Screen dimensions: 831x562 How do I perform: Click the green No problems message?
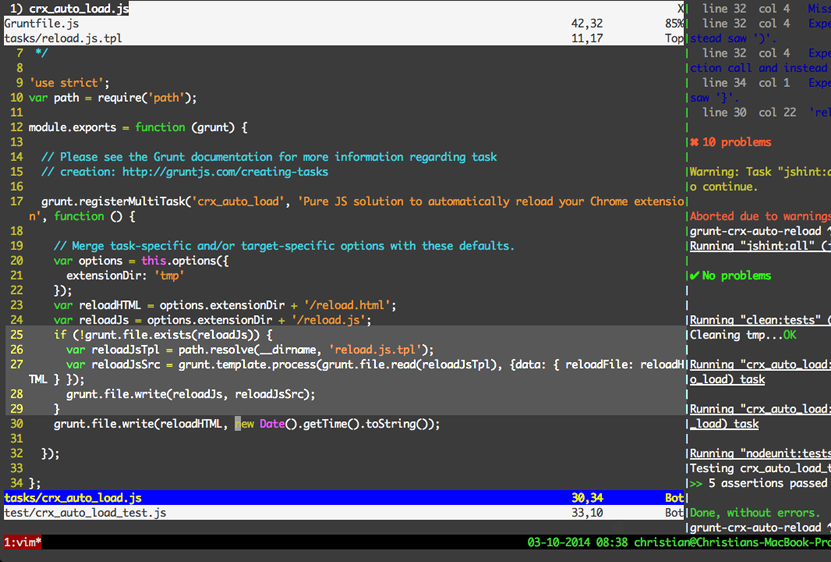tap(731, 276)
